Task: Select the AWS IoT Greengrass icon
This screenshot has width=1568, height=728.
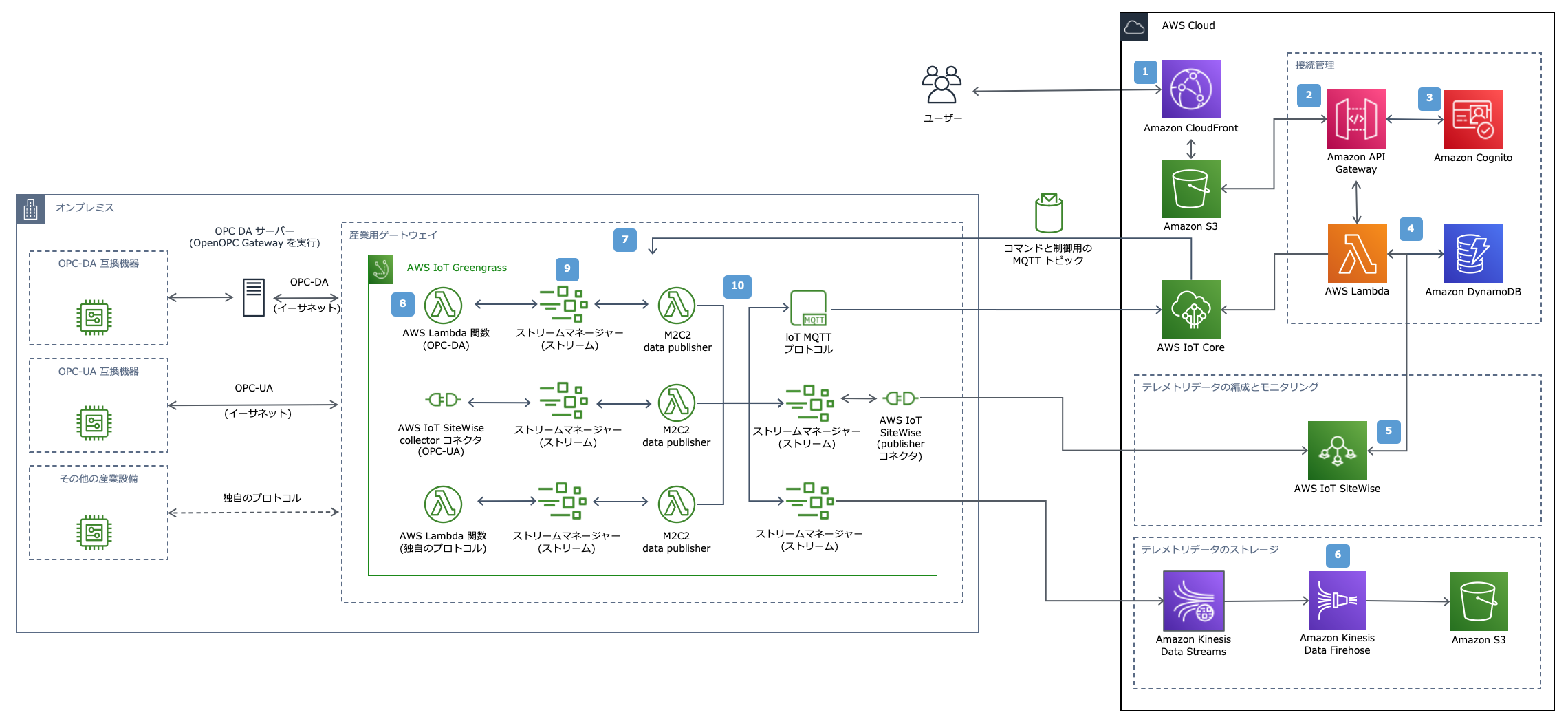Action: click(381, 270)
